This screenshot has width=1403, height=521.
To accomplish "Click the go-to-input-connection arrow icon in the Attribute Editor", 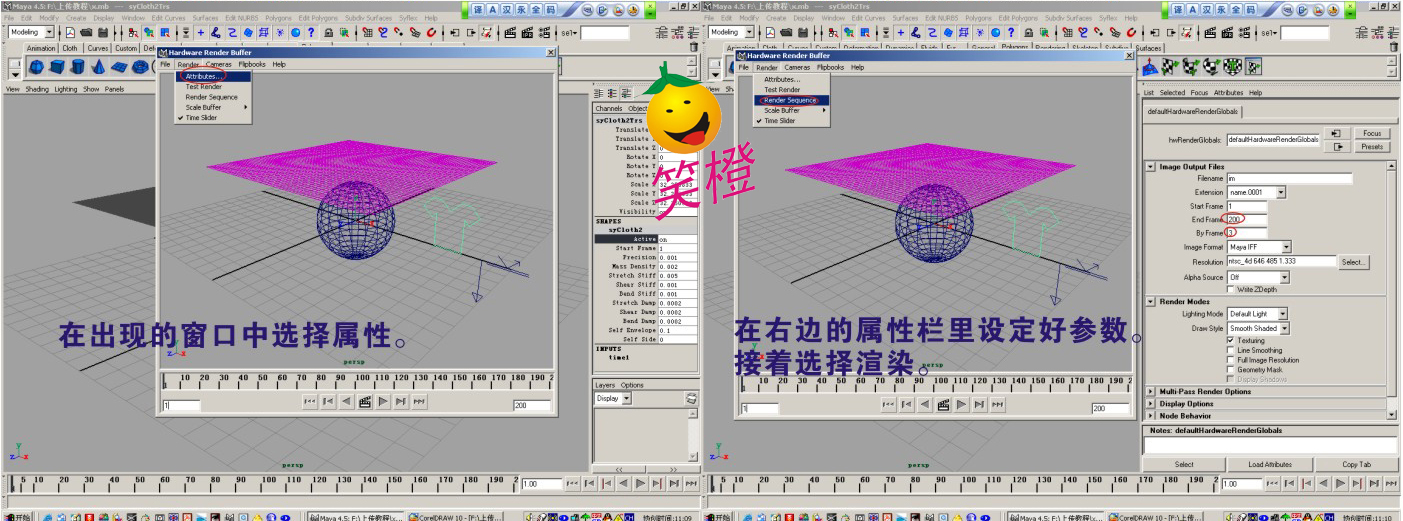I will pyautogui.click(x=1338, y=133).
